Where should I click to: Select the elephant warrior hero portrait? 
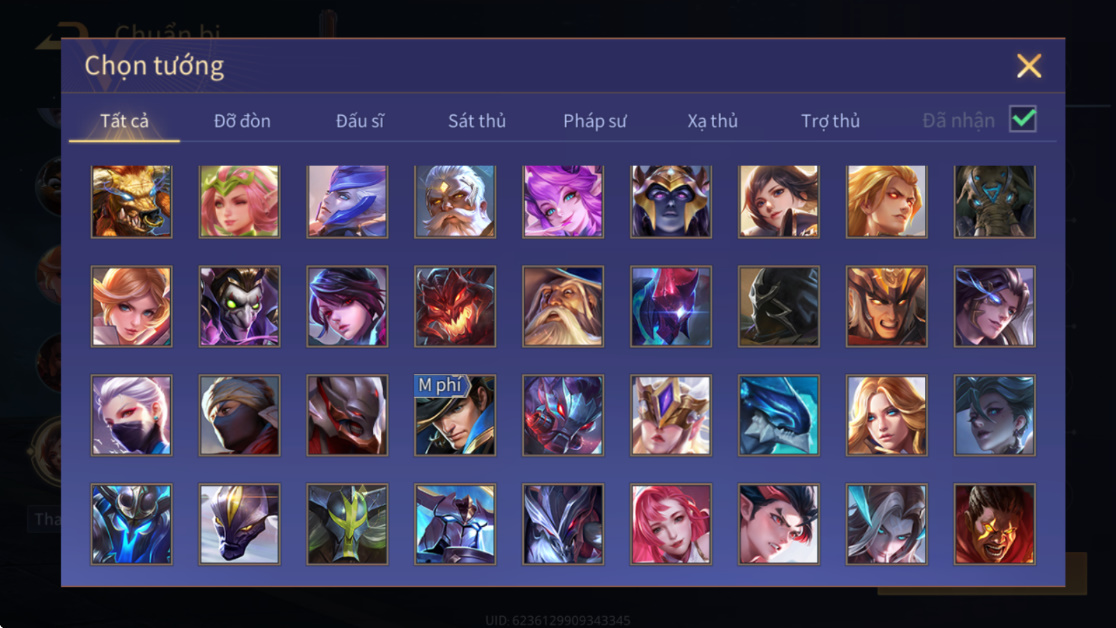(x=994, y=202)
